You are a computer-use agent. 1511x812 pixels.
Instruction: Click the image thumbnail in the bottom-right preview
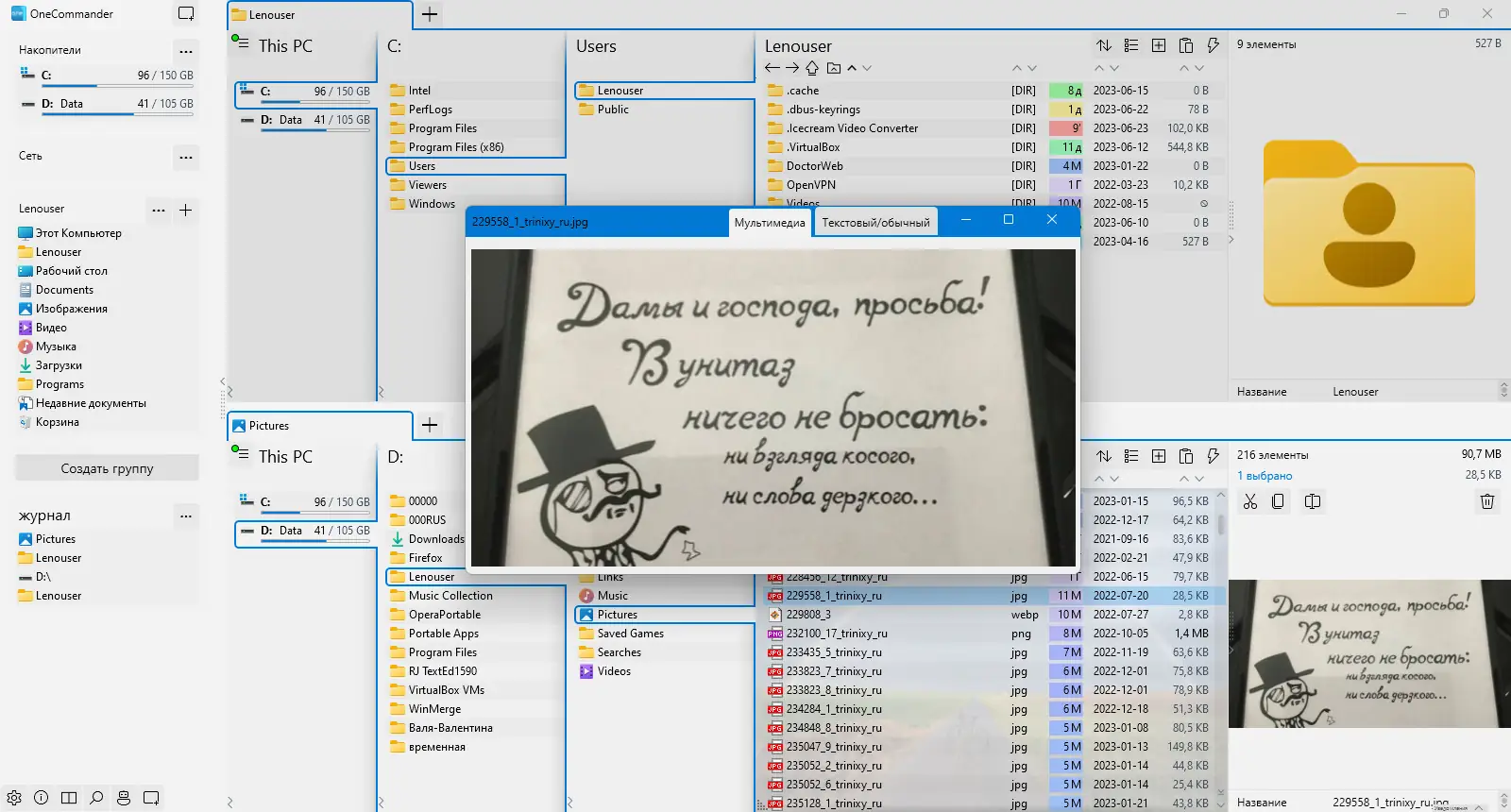click(1369, 653)
